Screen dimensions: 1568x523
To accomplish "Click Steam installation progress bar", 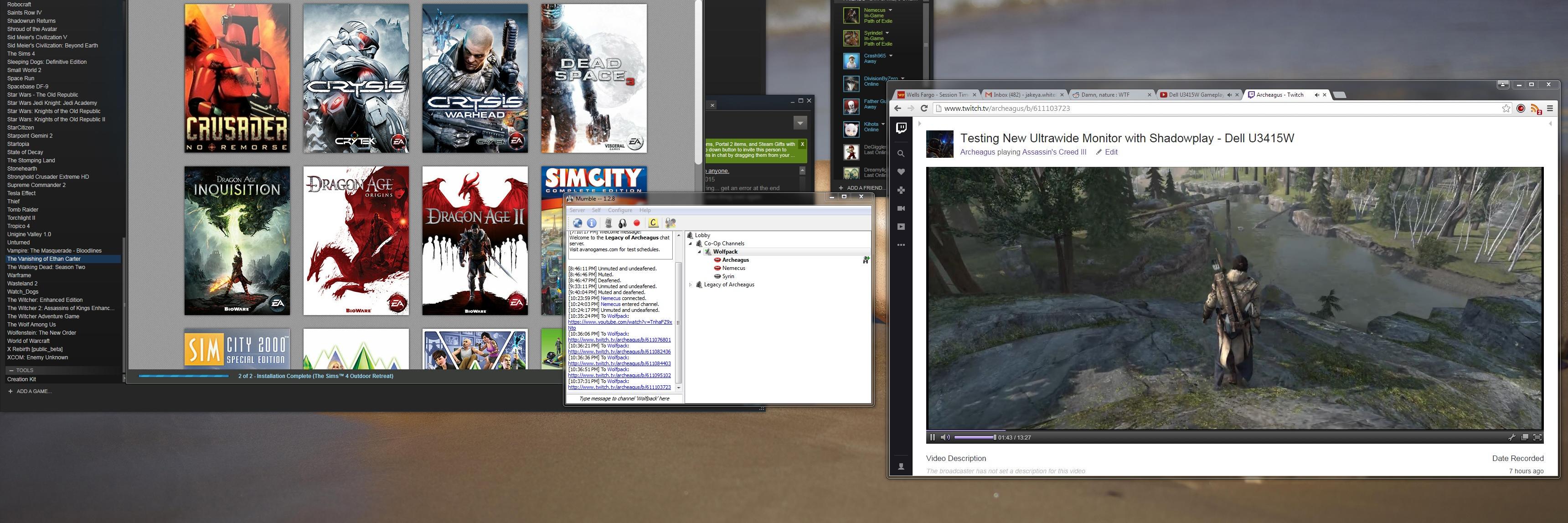I will coord(184,376).
